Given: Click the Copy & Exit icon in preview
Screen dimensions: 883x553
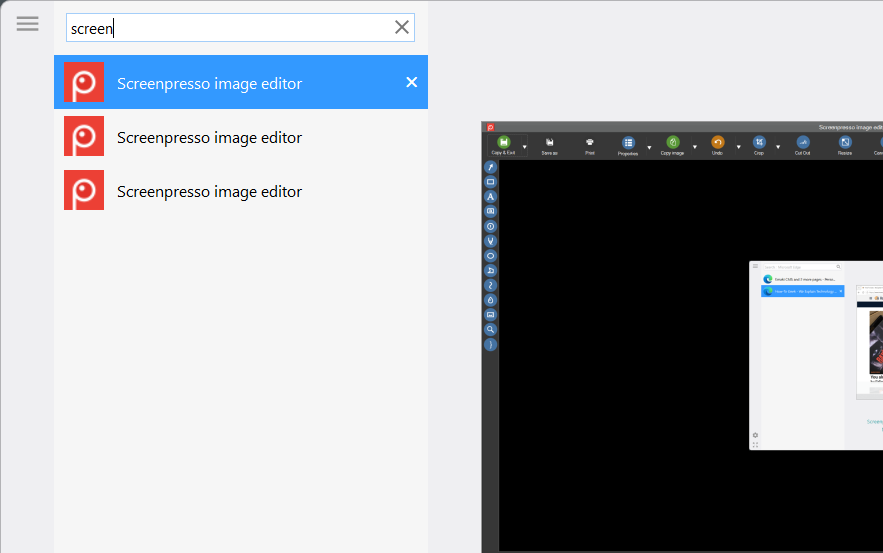Looking at the screenshot, I should (x=504, y=142).
